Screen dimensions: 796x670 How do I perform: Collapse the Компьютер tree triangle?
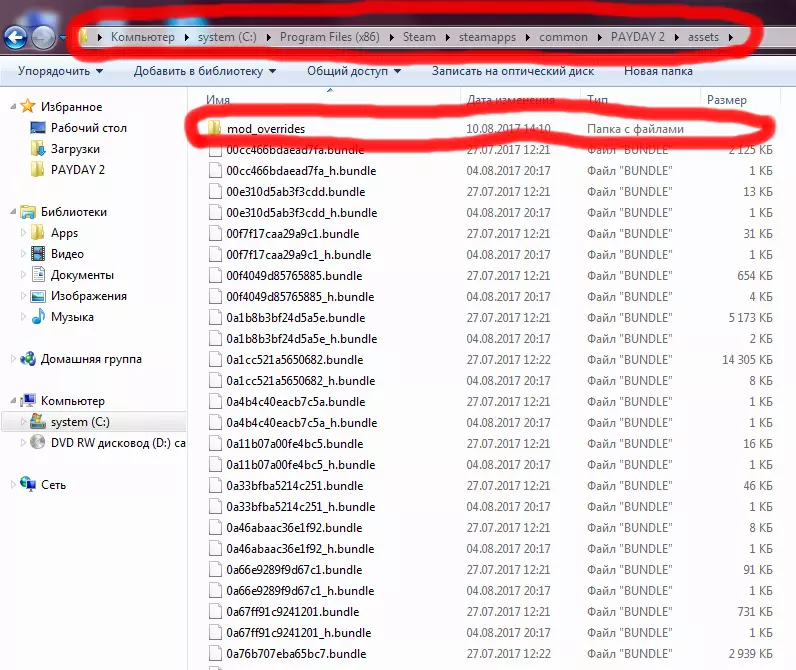(x=13, y=401)
